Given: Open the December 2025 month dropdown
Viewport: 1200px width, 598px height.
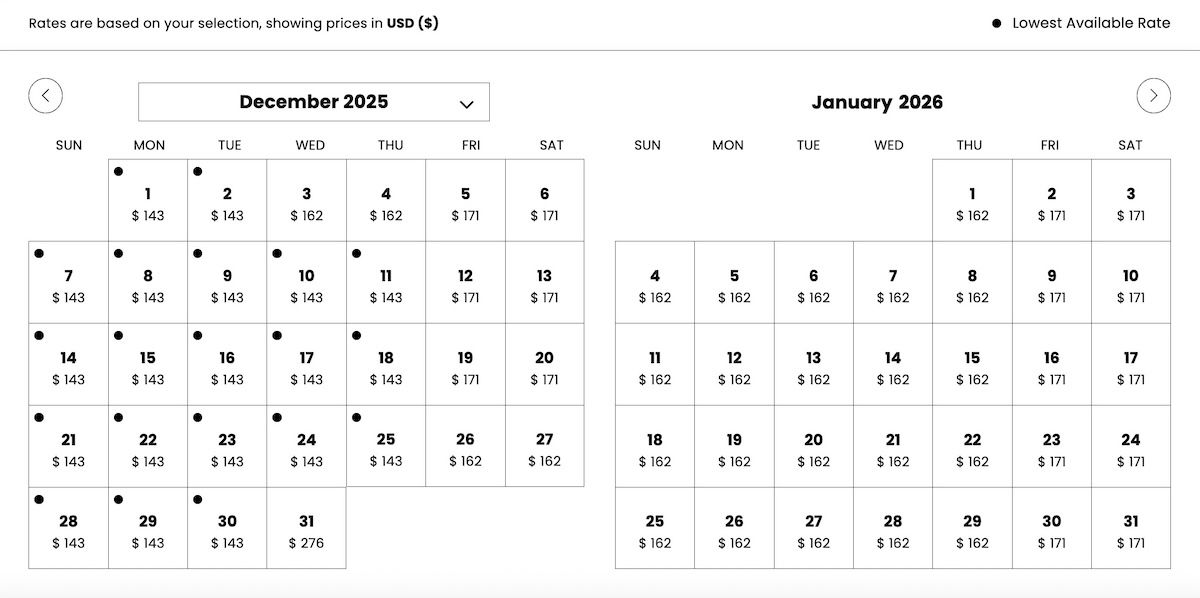Looking at the screenshot, I should (313, 102).
